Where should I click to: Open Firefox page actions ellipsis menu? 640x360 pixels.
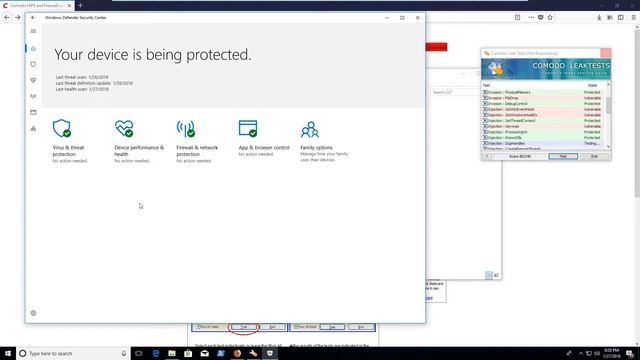pyautogui.click(x=531, y=18)
